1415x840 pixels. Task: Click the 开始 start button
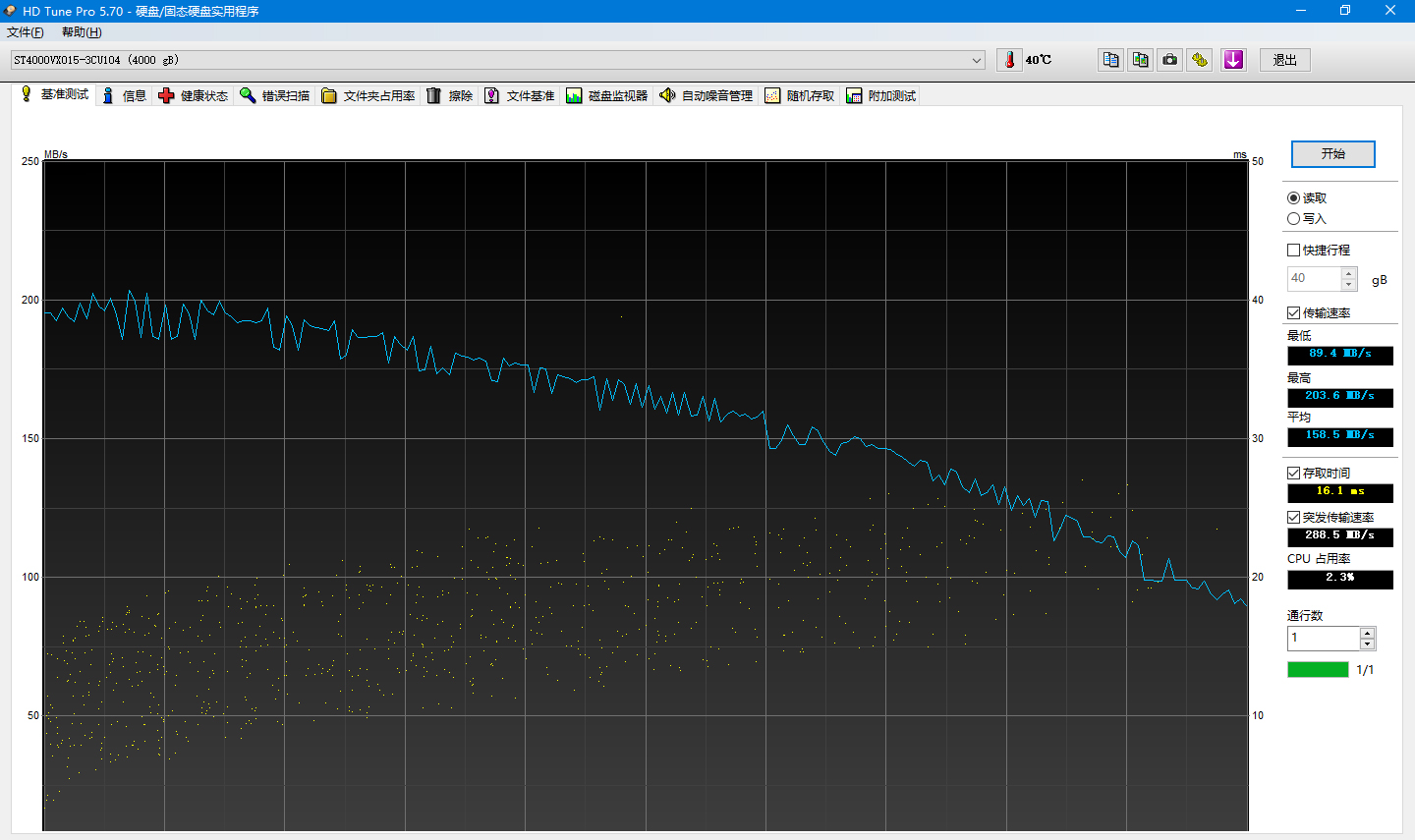tap(1333, 154)
